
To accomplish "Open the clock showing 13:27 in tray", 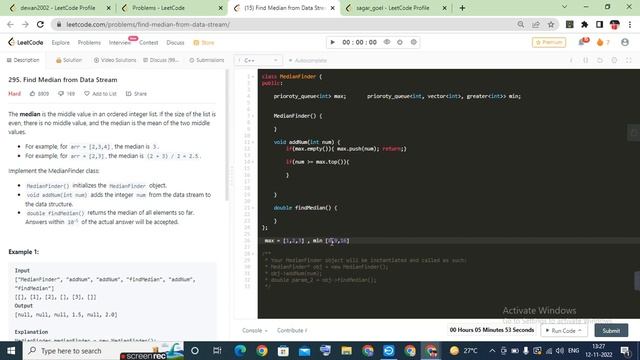I will 598,350.
